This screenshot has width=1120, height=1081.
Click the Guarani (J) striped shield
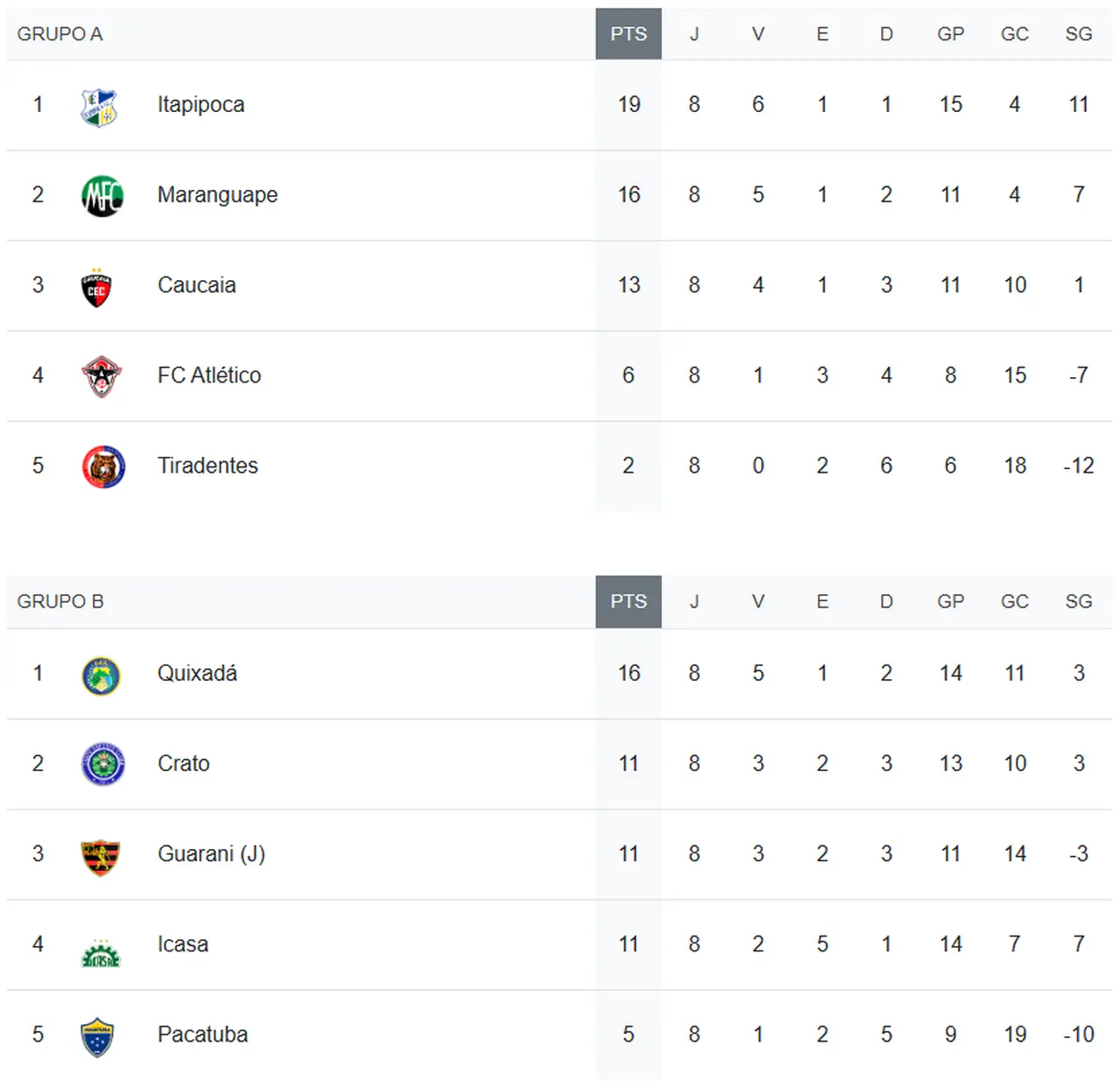tap(101, 857)
